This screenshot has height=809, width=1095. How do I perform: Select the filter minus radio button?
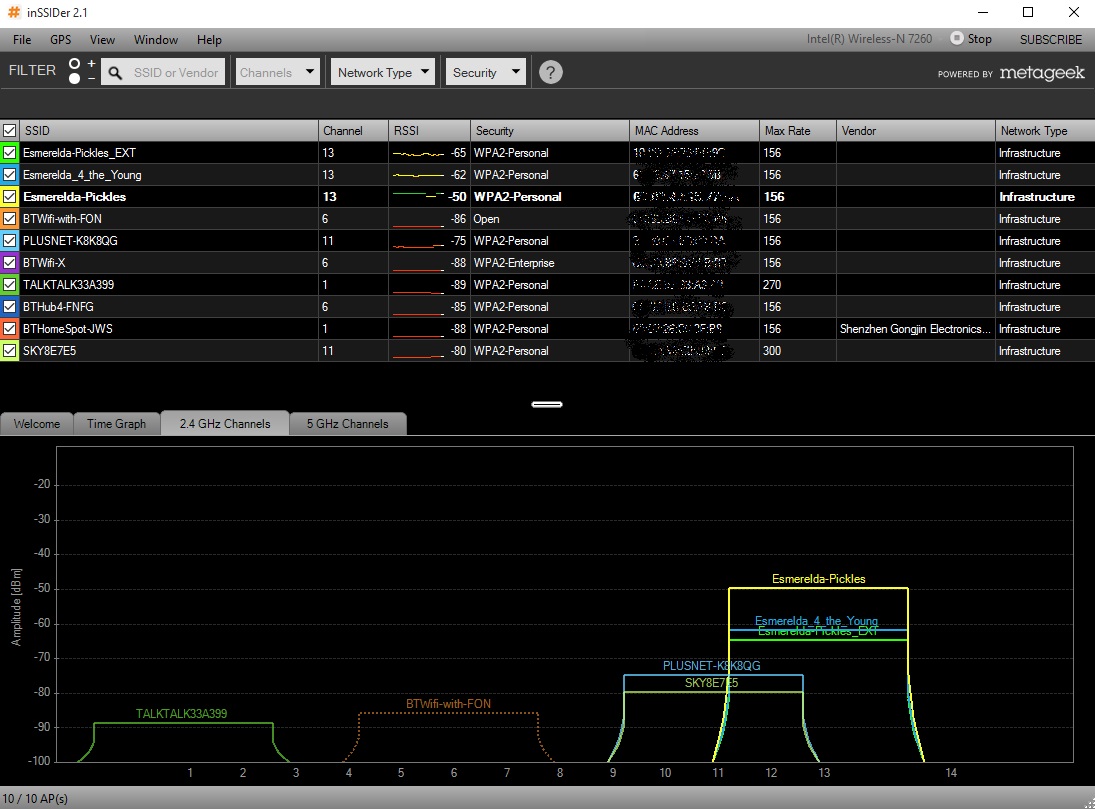coord(75,79)
